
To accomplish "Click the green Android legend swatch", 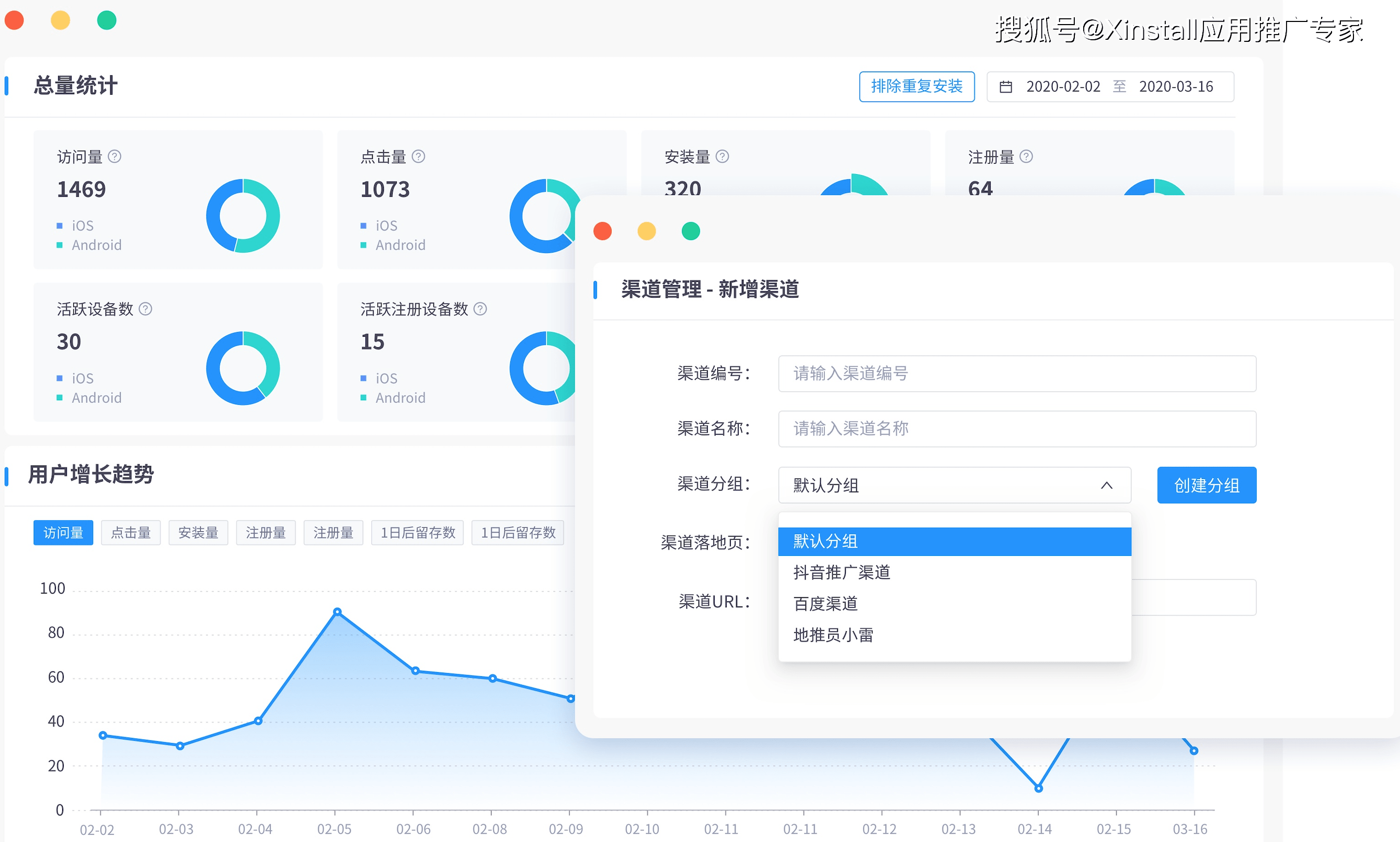I will point(60,245).
